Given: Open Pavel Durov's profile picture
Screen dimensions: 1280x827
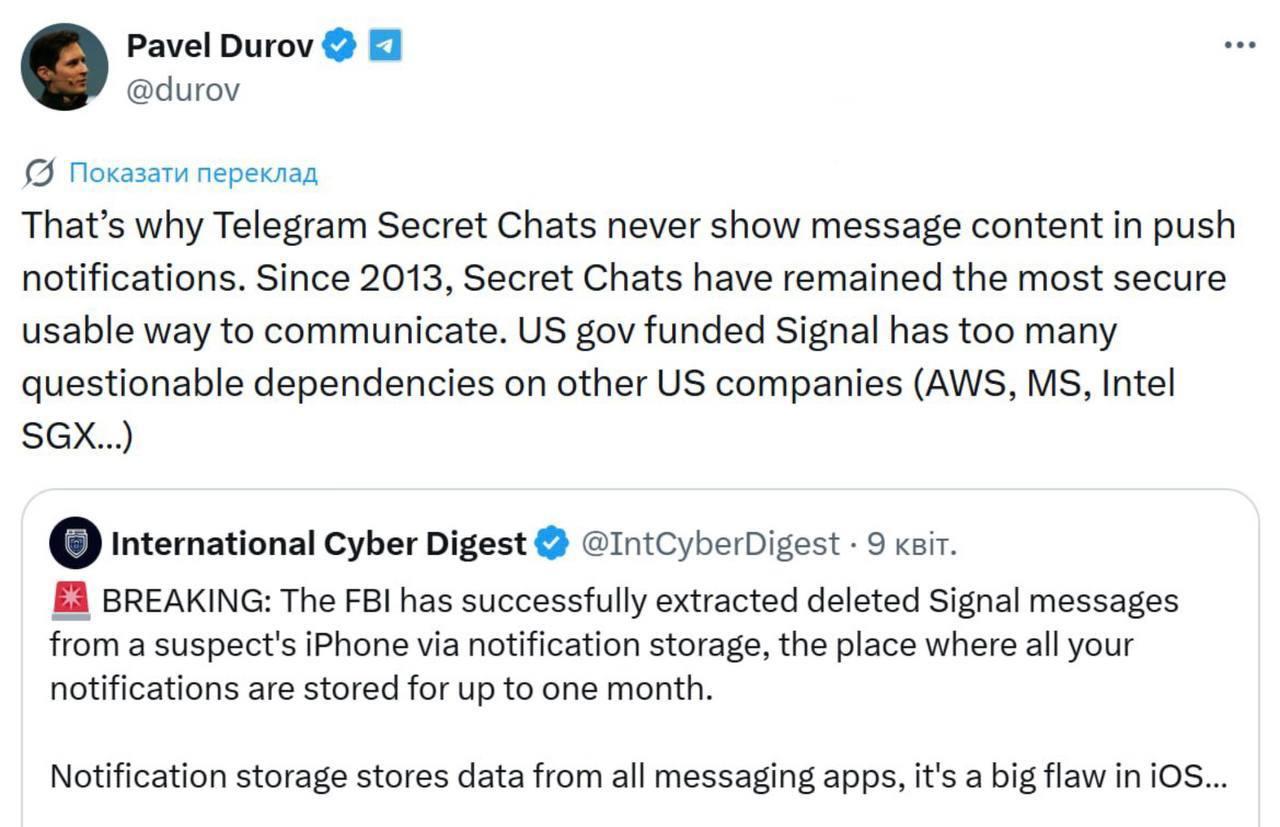Looking at the screenshot, I should tap(64, 66).
